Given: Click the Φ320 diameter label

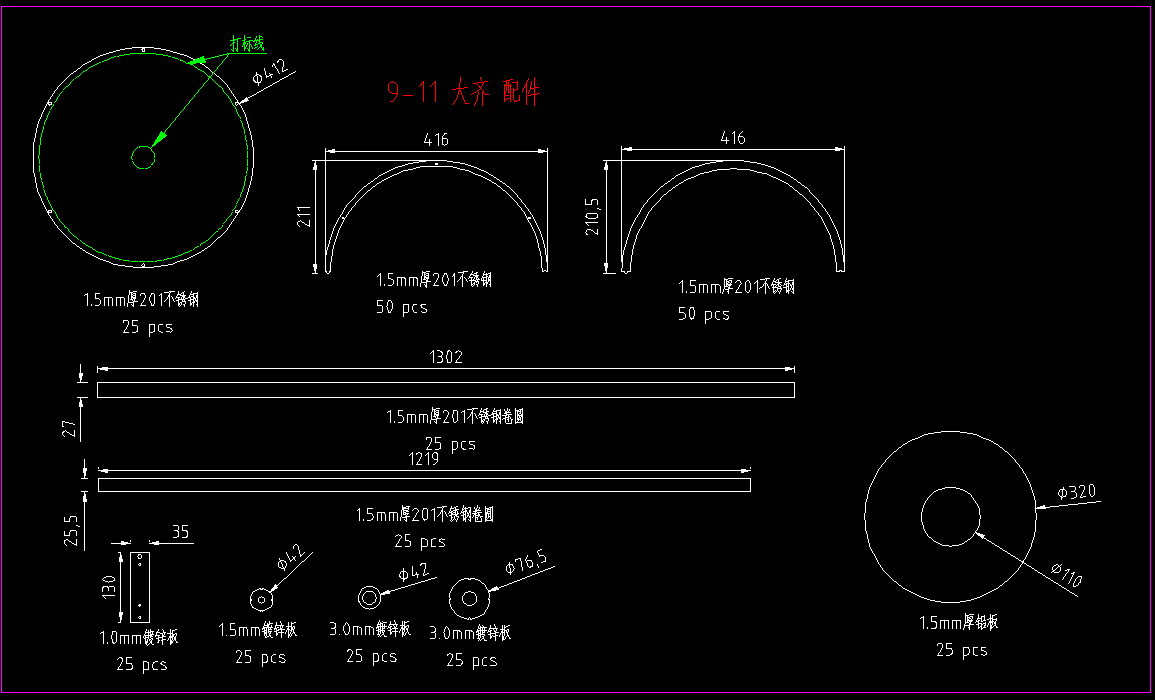Looking at the screenshot, I should [x=1077, y=492].
